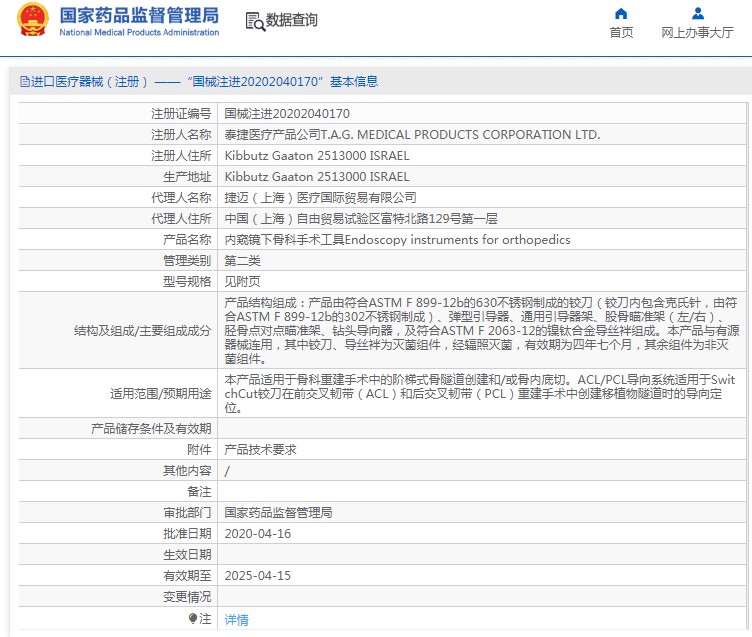The width and height of the screenshot is (752, 637).
Task: Click the 代理人名称 row label
Action: pyautogui.click(x=181, y=198)
